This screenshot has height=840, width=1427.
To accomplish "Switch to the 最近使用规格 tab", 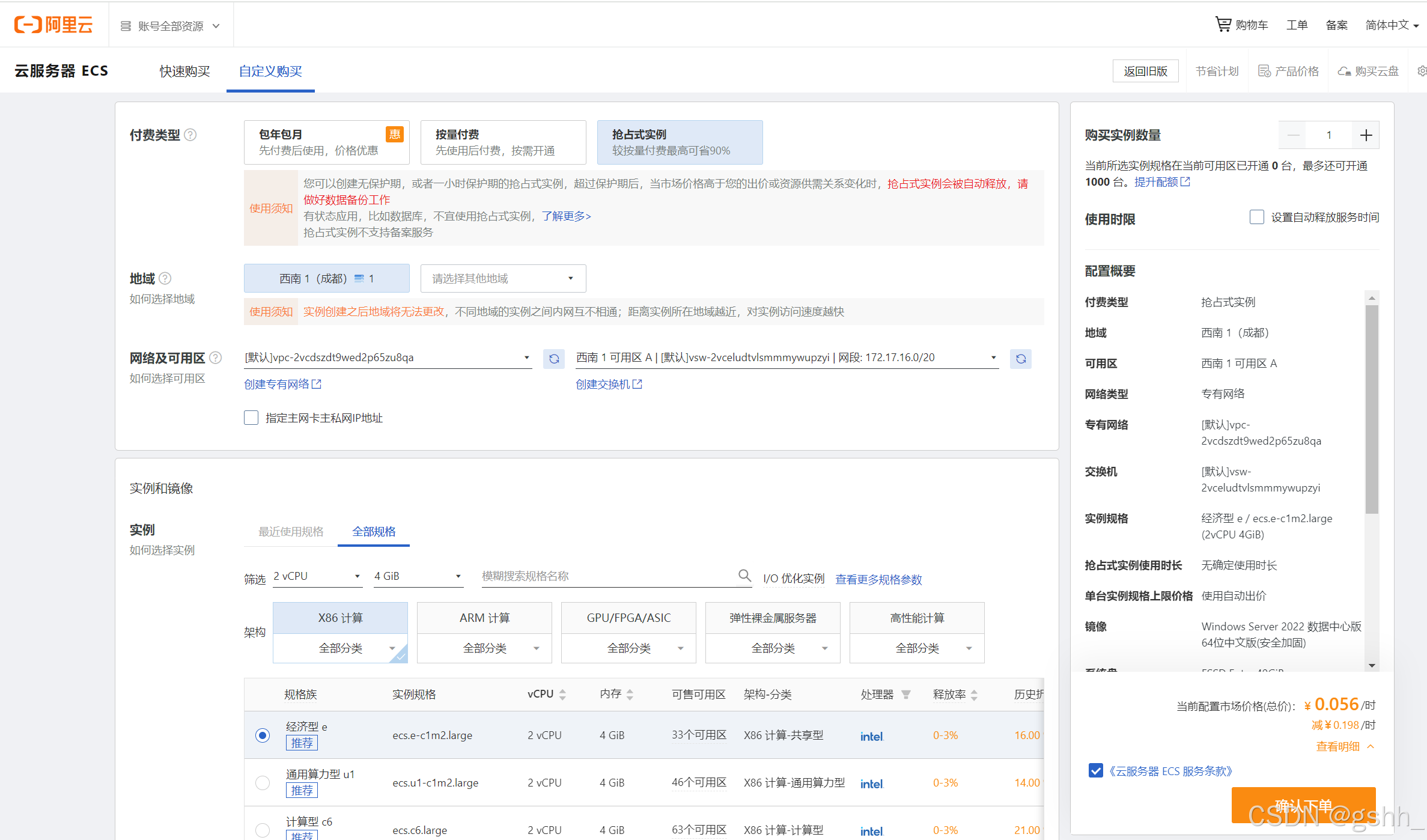I will pos(291,531).
